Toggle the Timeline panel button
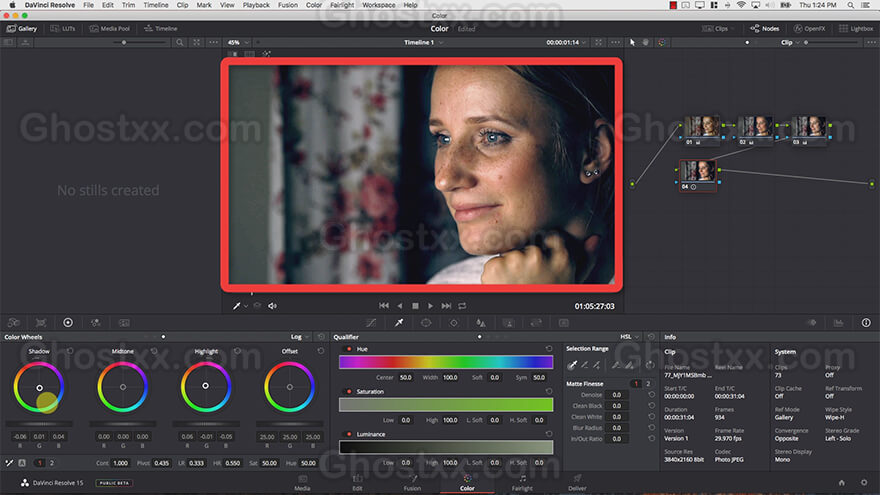 coord(161,29)
